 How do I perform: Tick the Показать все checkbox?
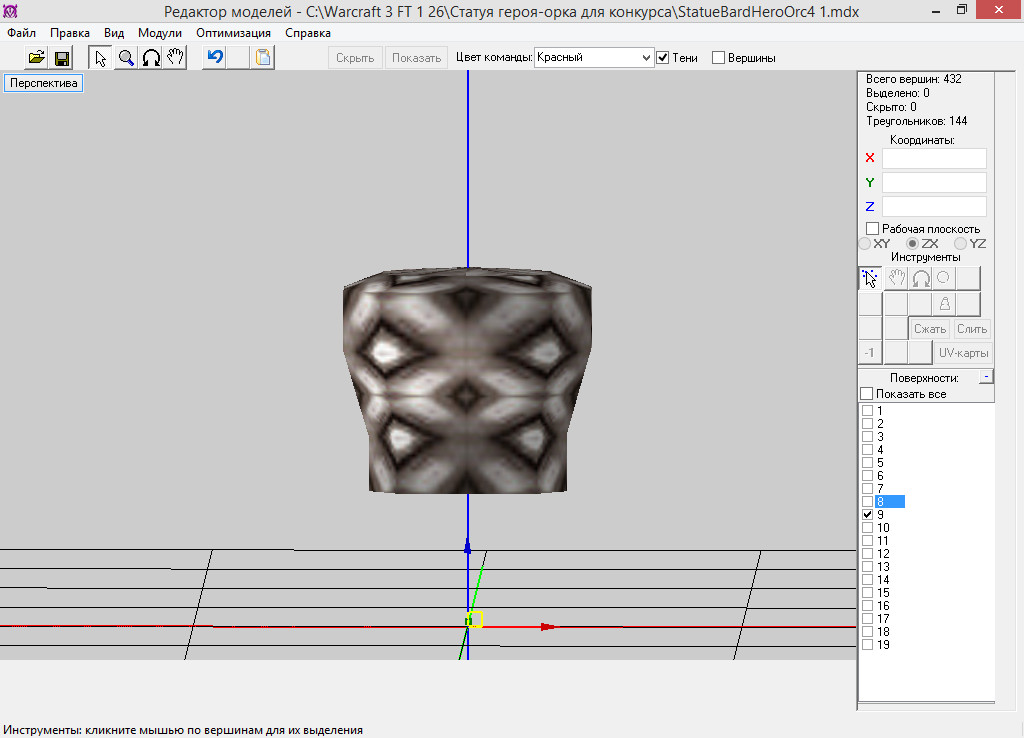pyautogui.click(x=867, y=394)
